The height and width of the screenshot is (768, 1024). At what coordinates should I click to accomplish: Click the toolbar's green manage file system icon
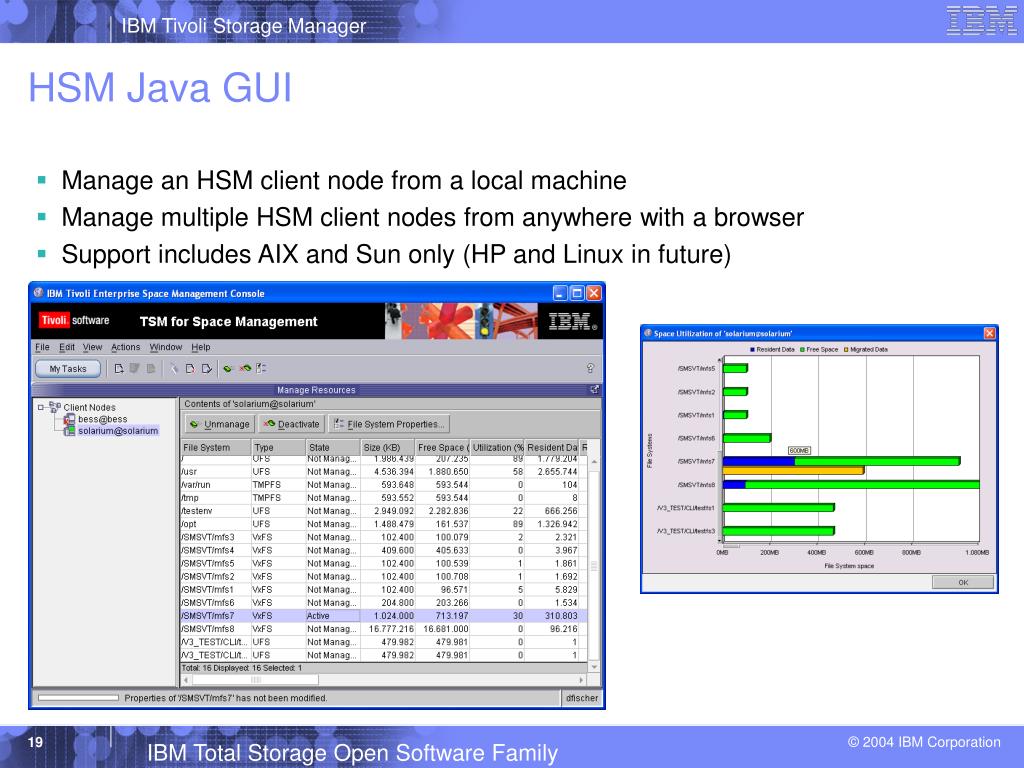(228, 369)
